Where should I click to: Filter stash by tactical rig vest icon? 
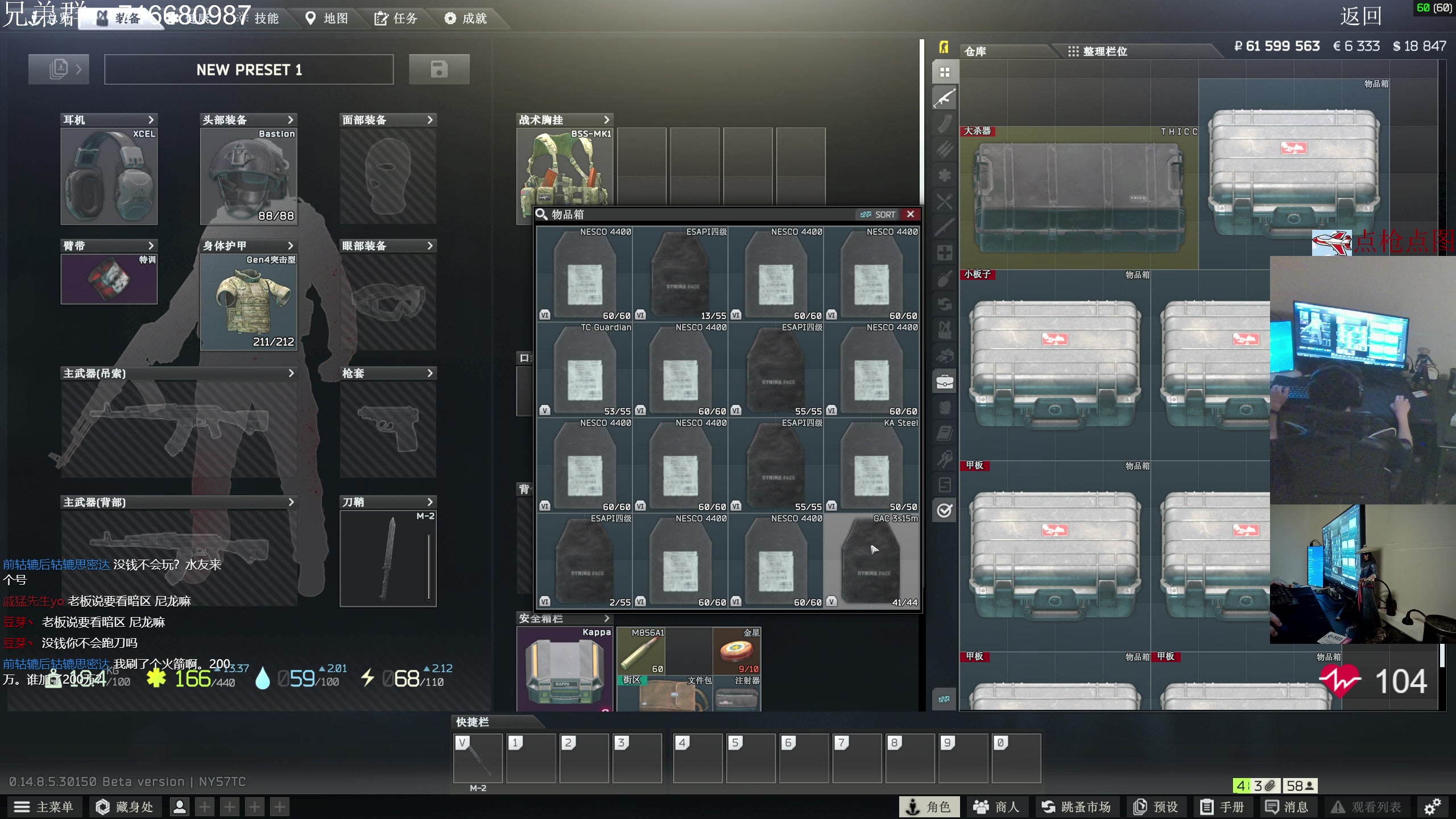945,330
